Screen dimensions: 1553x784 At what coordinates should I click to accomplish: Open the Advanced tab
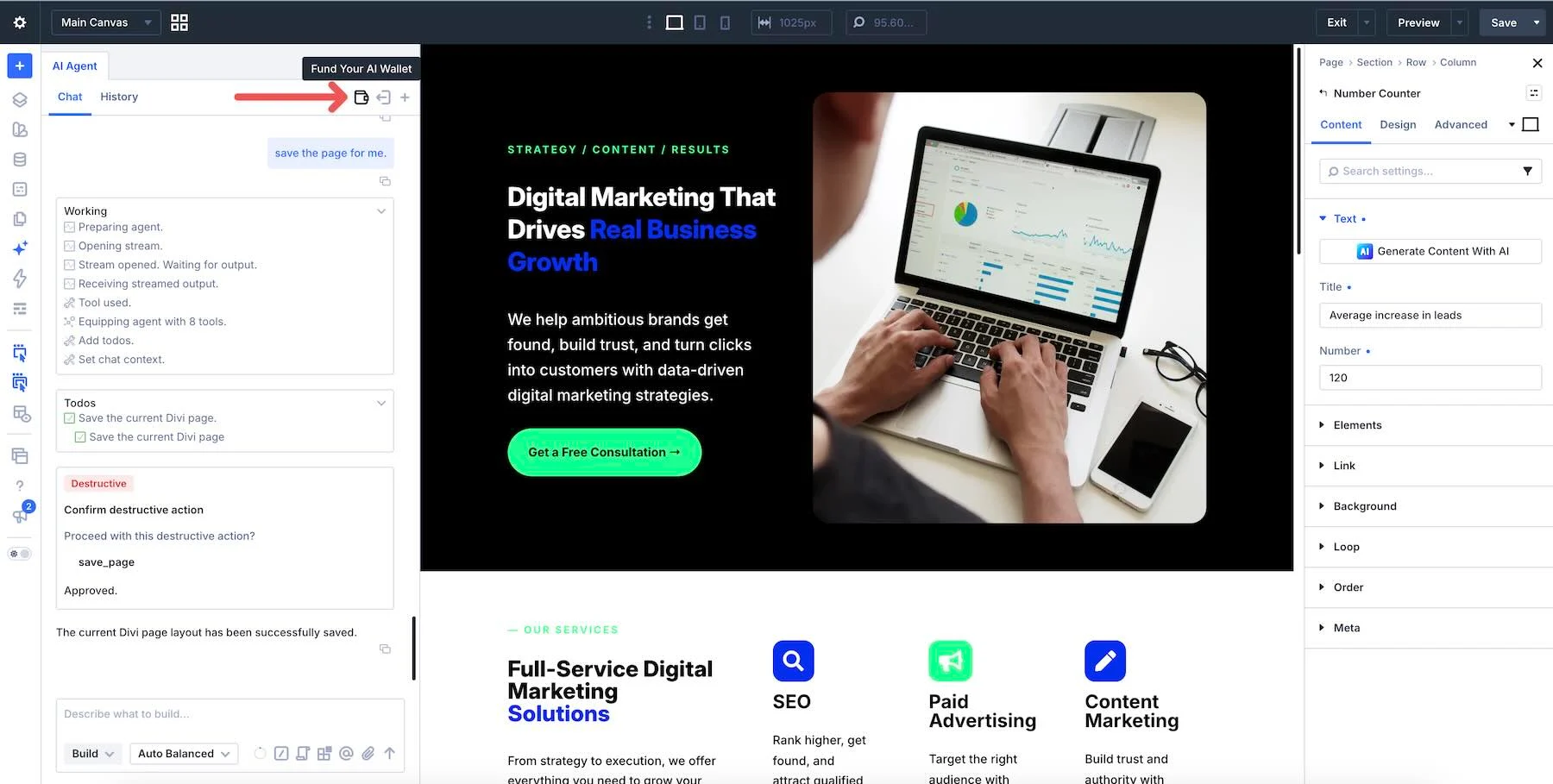1461,124
